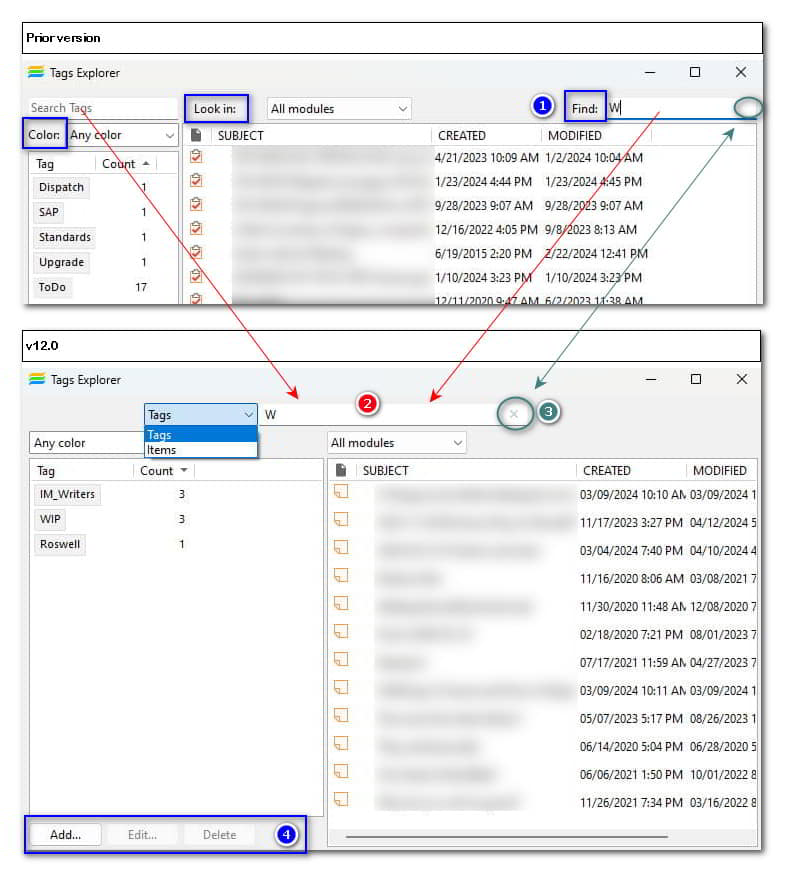Select the WIP tag
The image size is (786, 873).
point(50,519)
